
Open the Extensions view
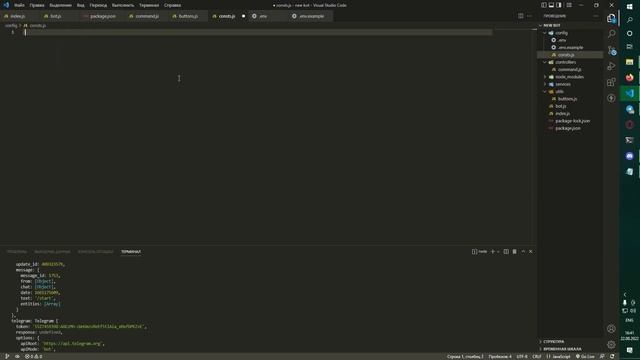tap(611, 82)
